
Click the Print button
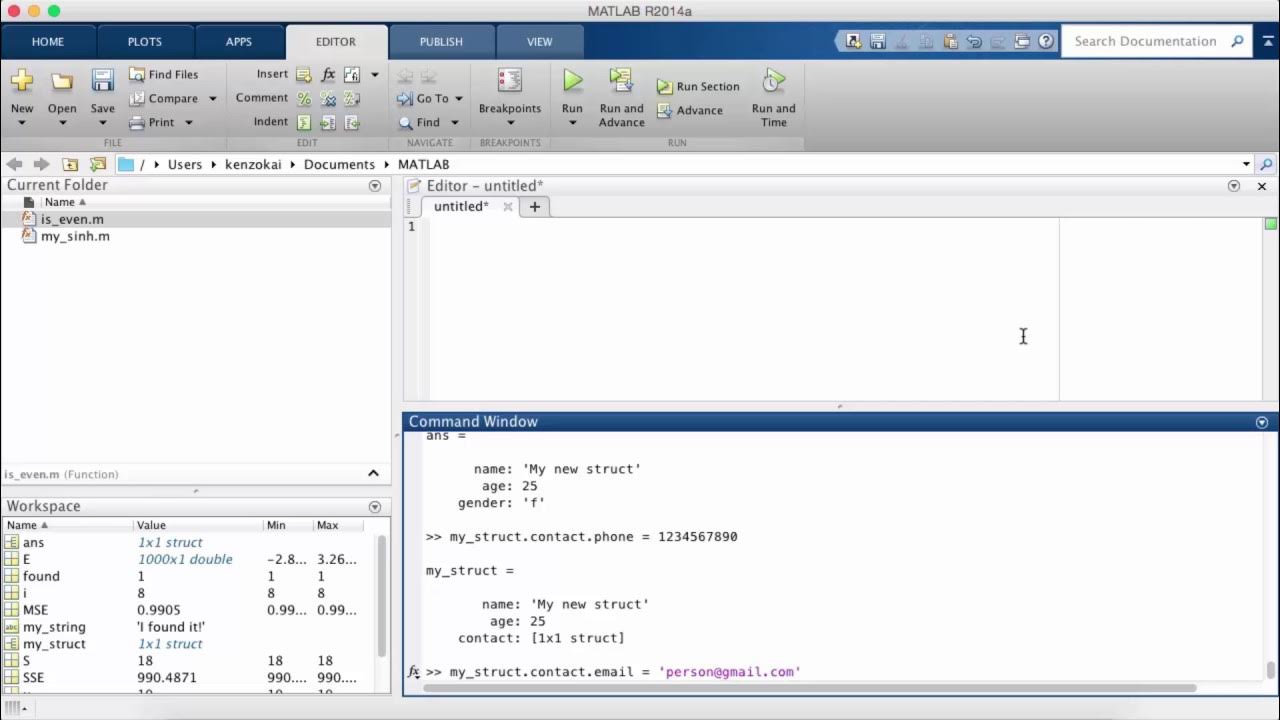pos(152,122)
